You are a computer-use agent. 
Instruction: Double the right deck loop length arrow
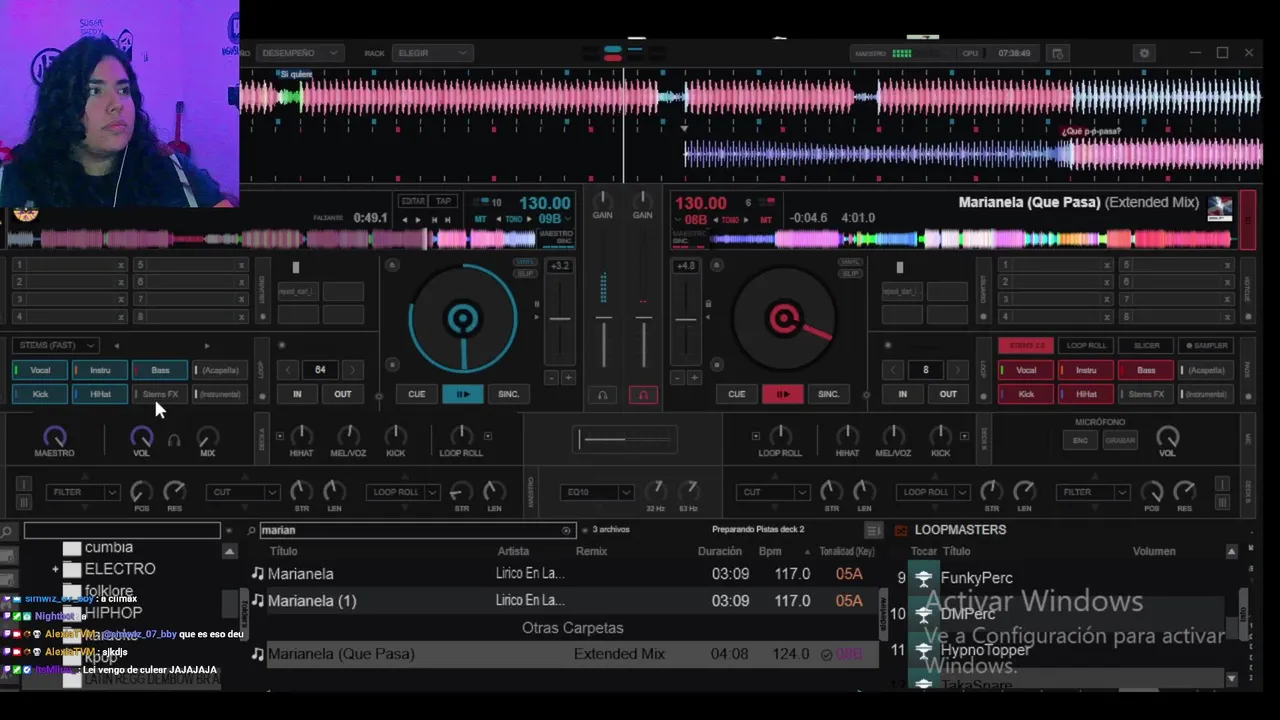[x=957, y=370]
